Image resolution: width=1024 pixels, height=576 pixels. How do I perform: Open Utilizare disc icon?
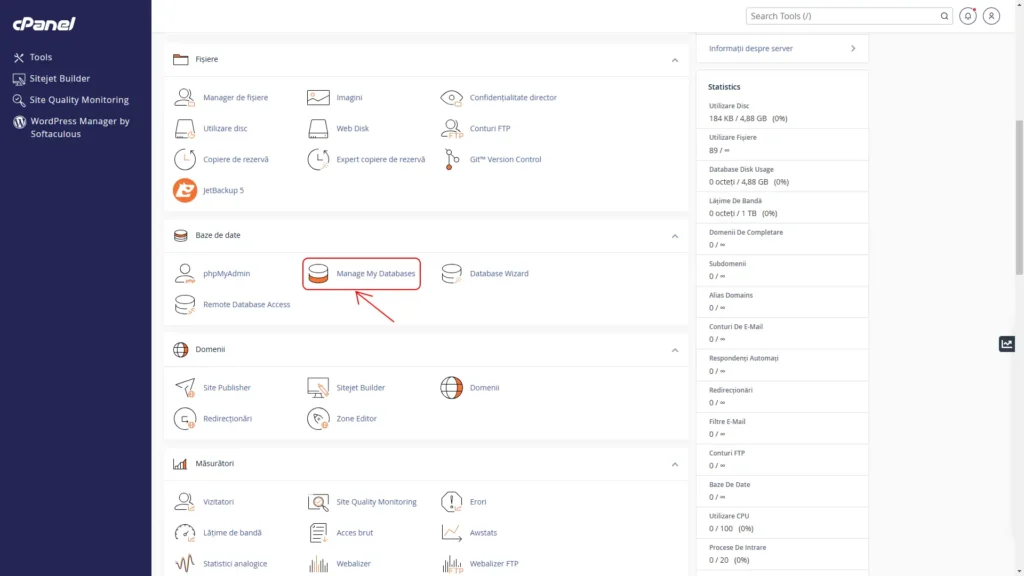(185, 129)
